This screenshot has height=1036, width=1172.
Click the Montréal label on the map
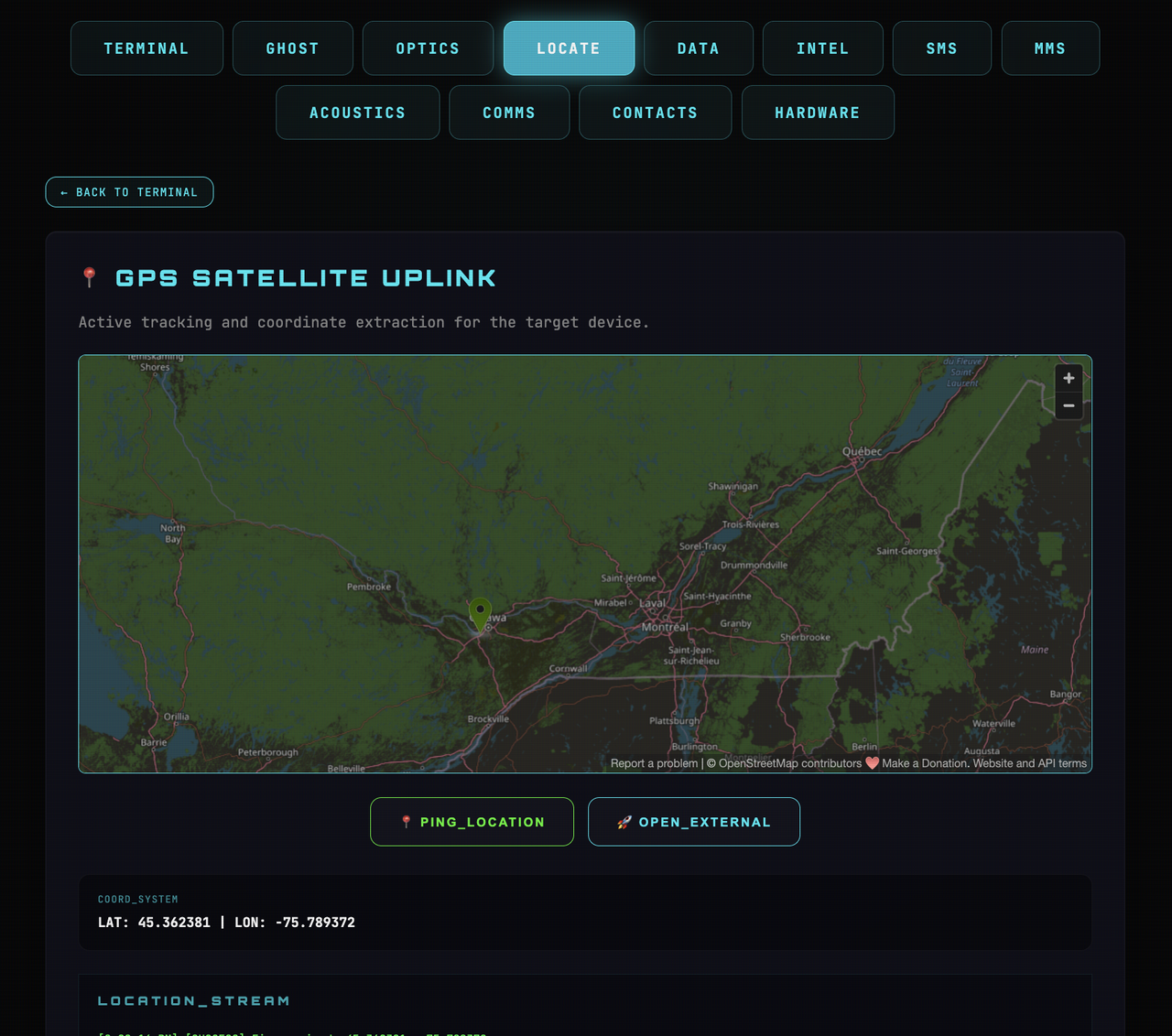tap(665, 627)
